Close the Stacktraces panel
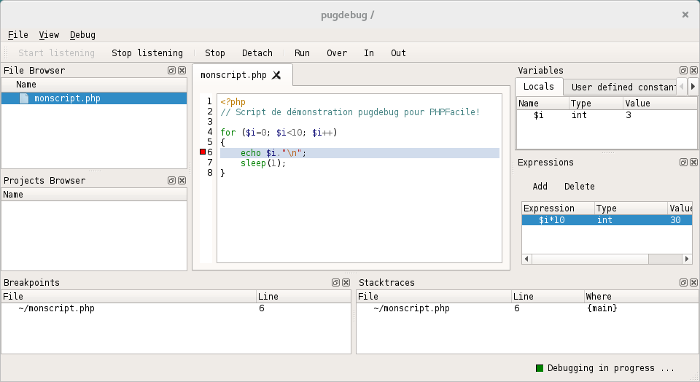Image resolution: width=700 pixels, height=382 pixels. click(694, 282)
